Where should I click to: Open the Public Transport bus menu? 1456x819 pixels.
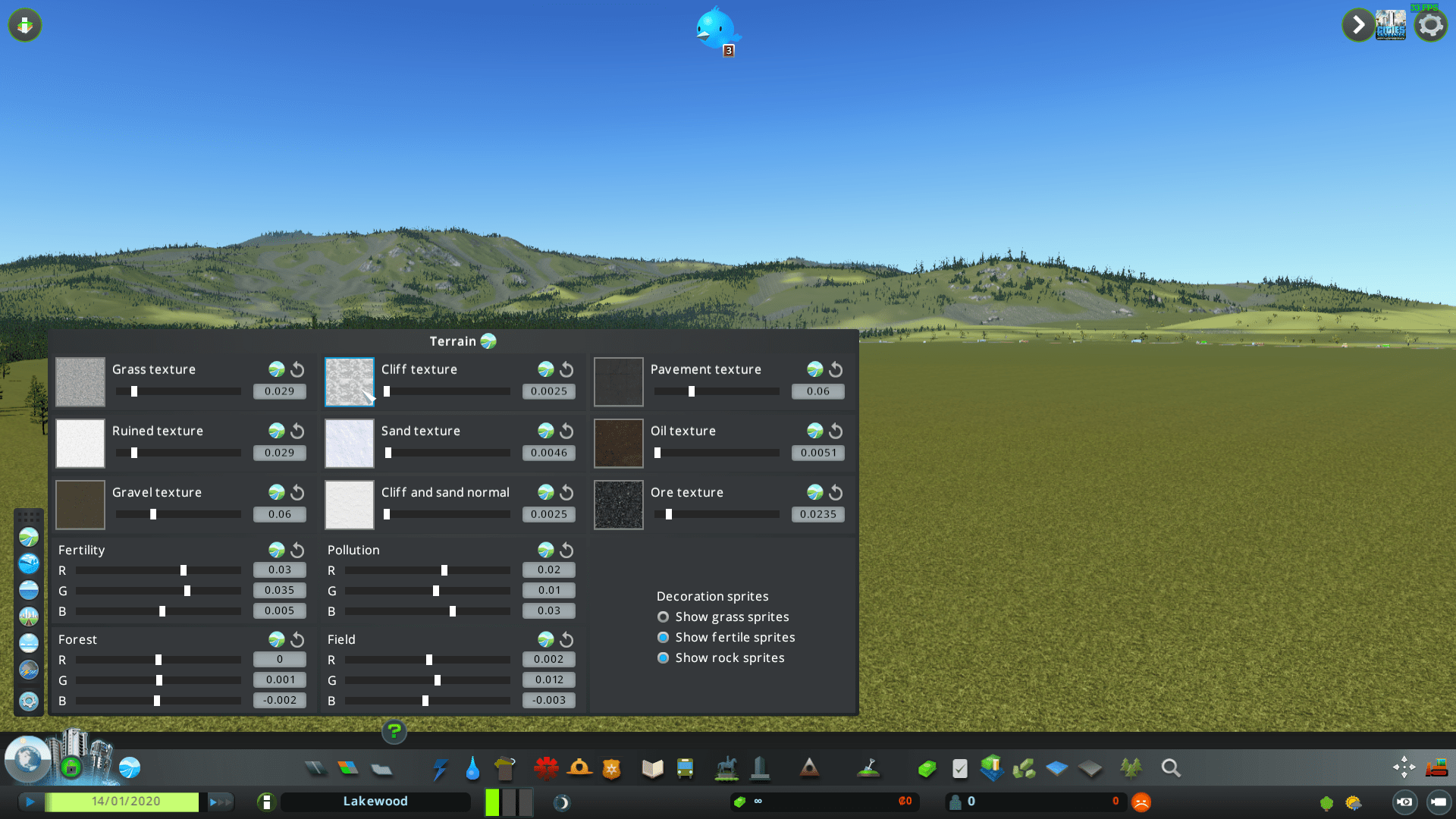tap(685, 769)
